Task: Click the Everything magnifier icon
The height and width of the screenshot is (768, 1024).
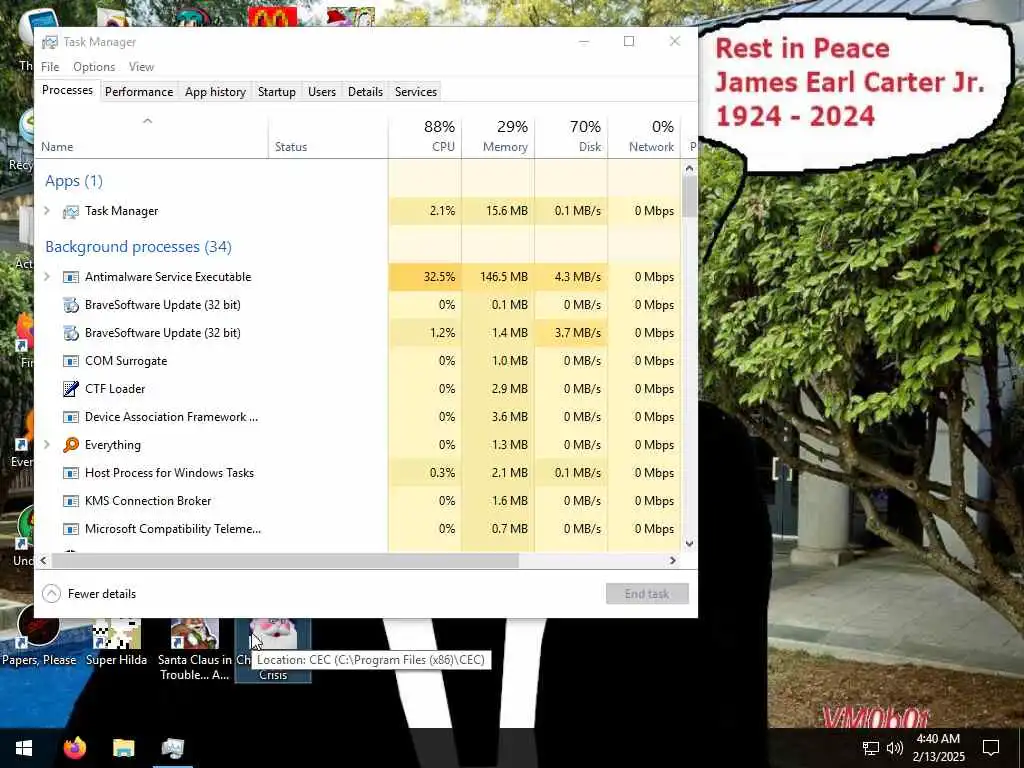Action: [x=71, y=445]
